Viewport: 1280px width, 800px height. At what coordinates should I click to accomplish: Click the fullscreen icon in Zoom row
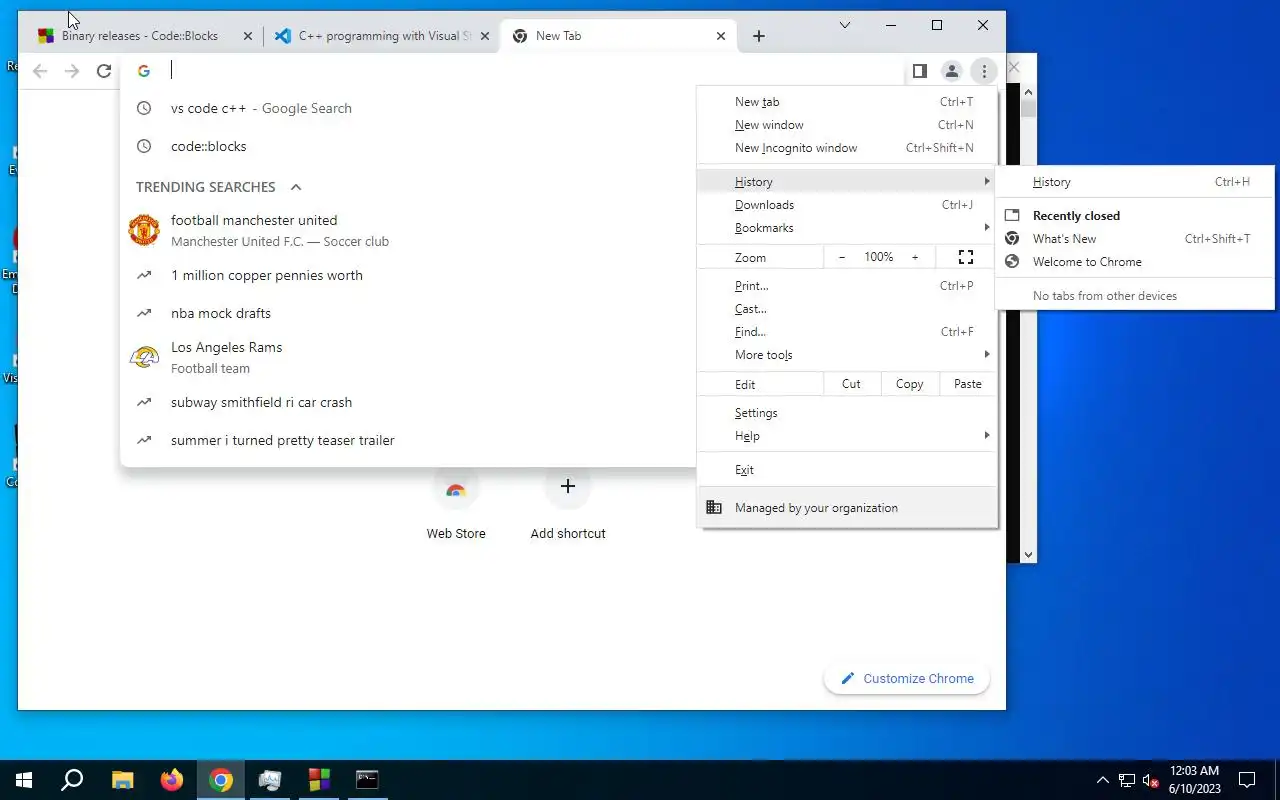pos(966,257)
